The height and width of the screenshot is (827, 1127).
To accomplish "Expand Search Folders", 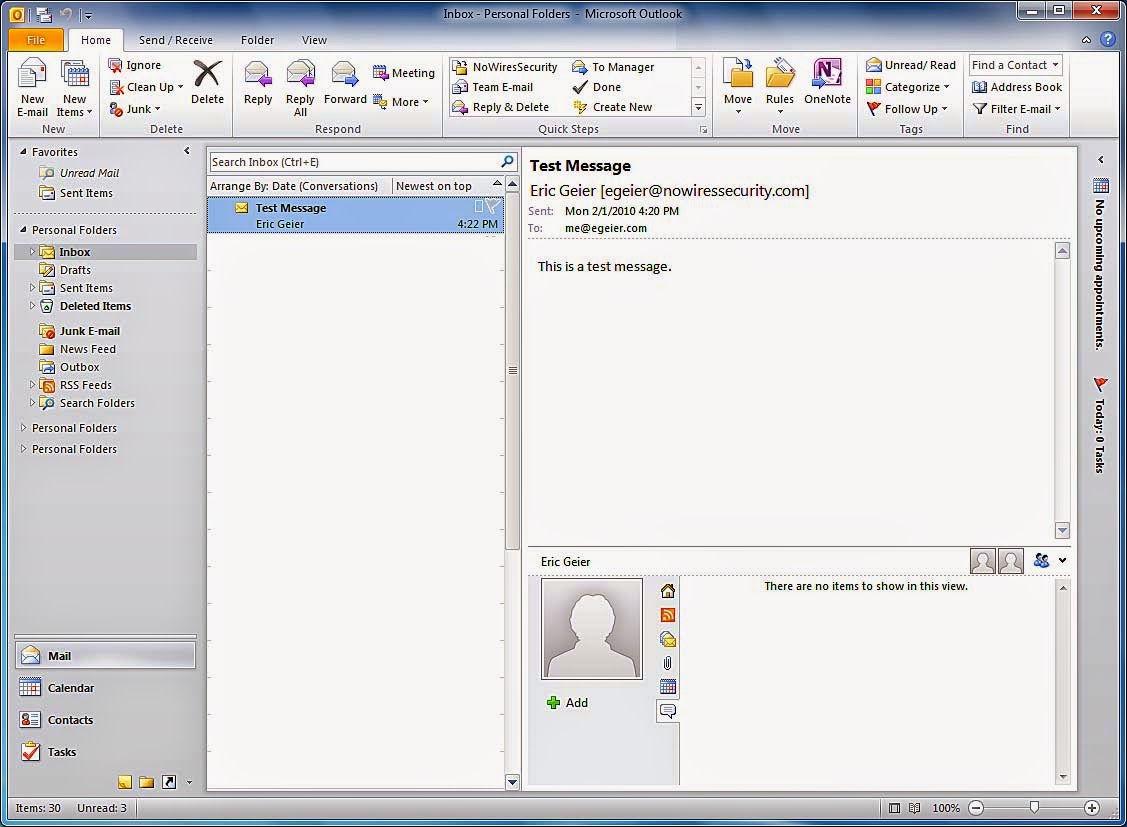I will tap(32, 402).
